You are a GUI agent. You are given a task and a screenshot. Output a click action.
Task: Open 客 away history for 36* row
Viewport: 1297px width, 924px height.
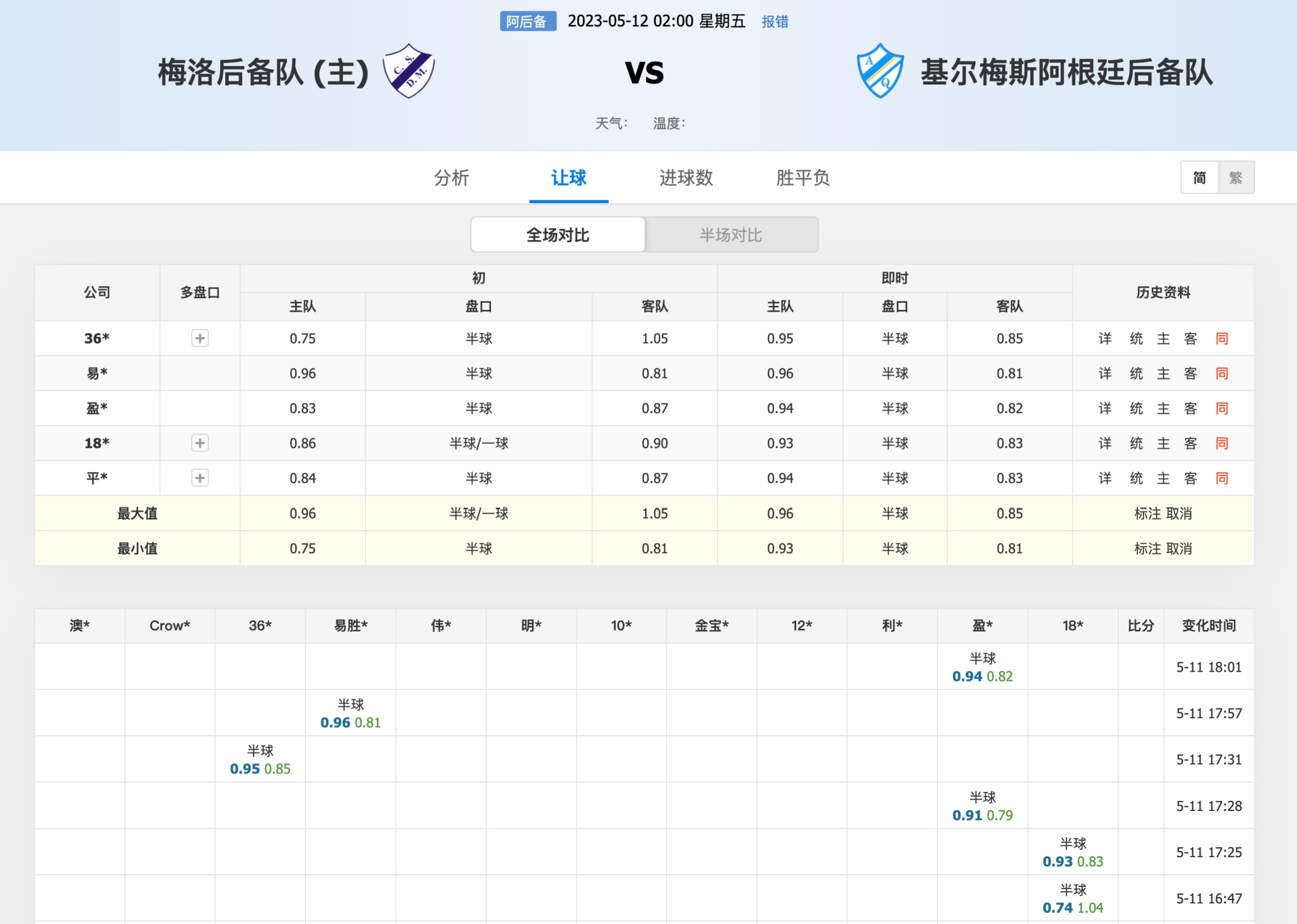point(1191,338)
